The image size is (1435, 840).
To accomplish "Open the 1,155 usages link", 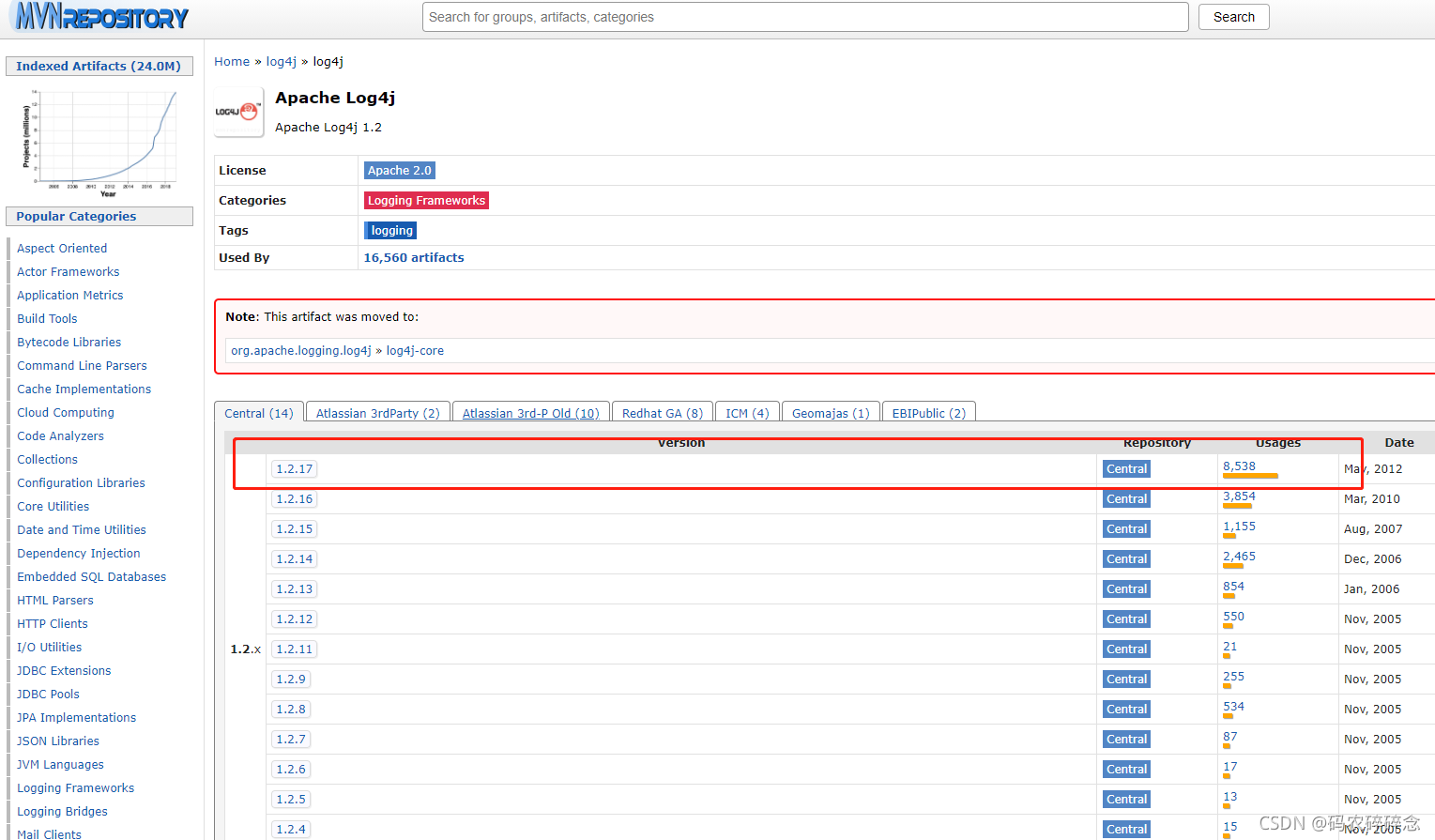I will pyautogui.click(x=1239, y=527).
